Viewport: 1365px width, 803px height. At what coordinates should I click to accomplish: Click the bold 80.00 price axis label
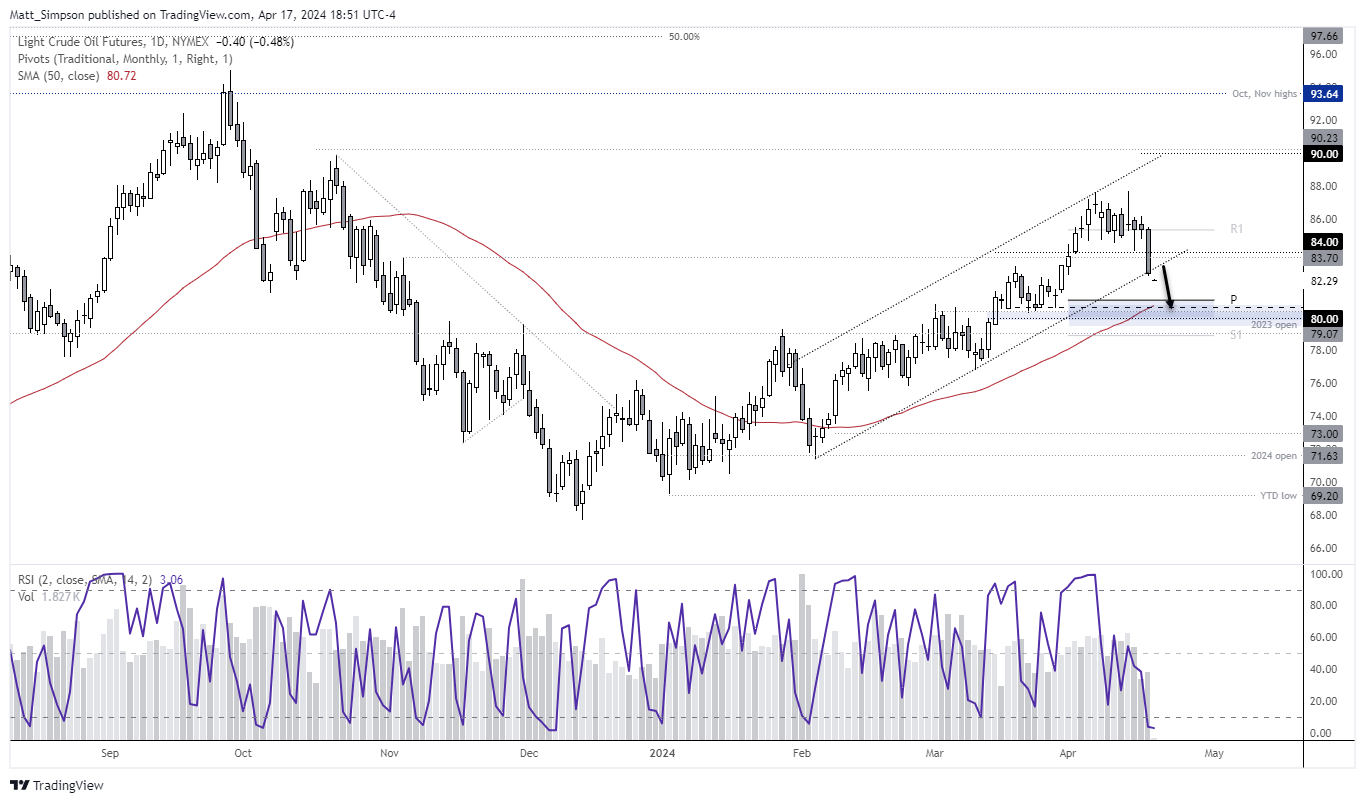1326,319
